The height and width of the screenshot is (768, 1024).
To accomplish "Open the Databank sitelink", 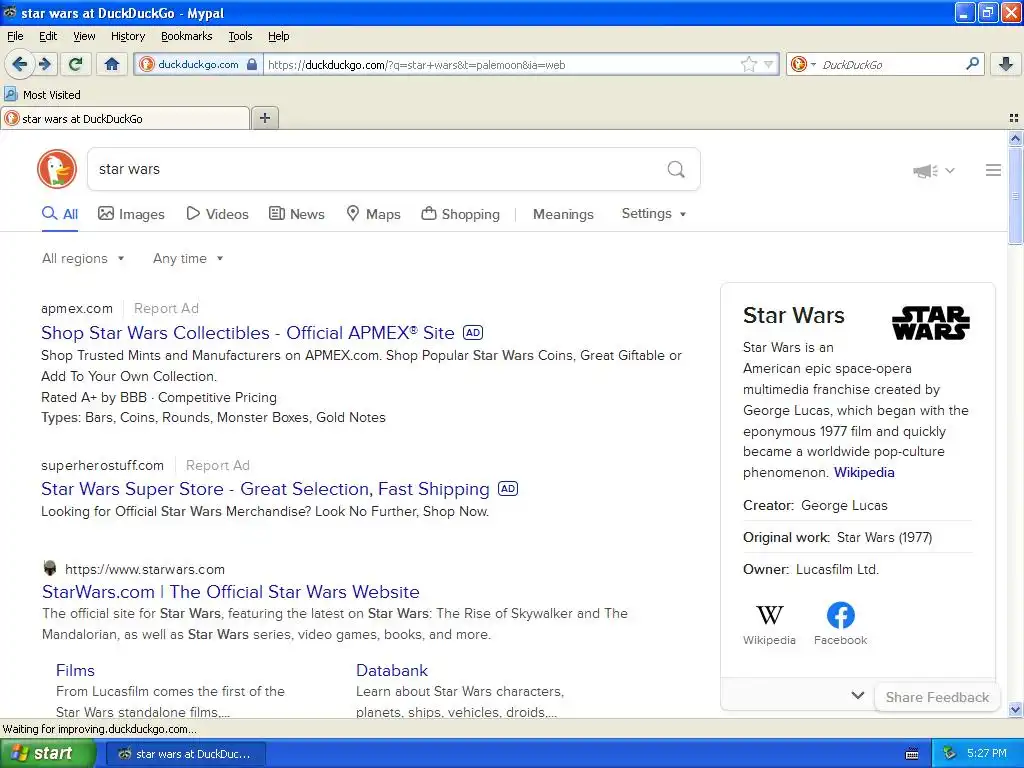I will pos(392,670).
